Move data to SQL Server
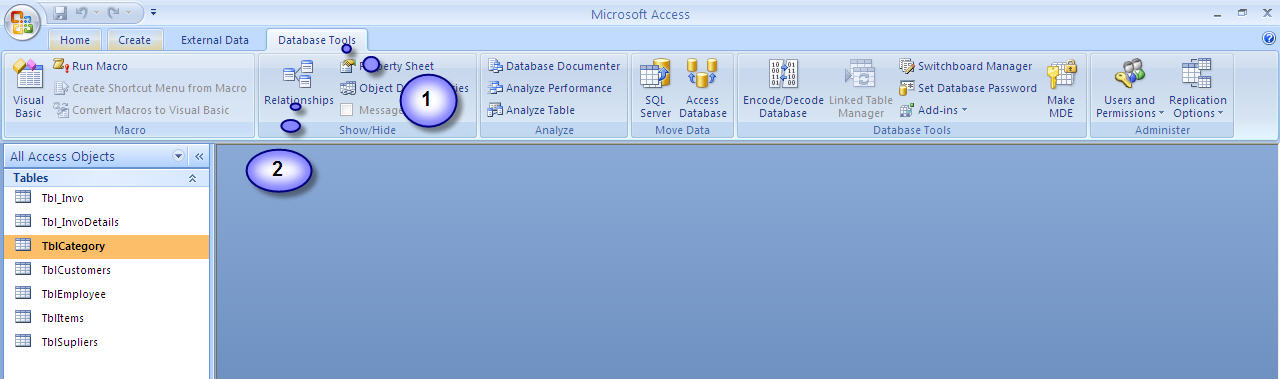 656,88
